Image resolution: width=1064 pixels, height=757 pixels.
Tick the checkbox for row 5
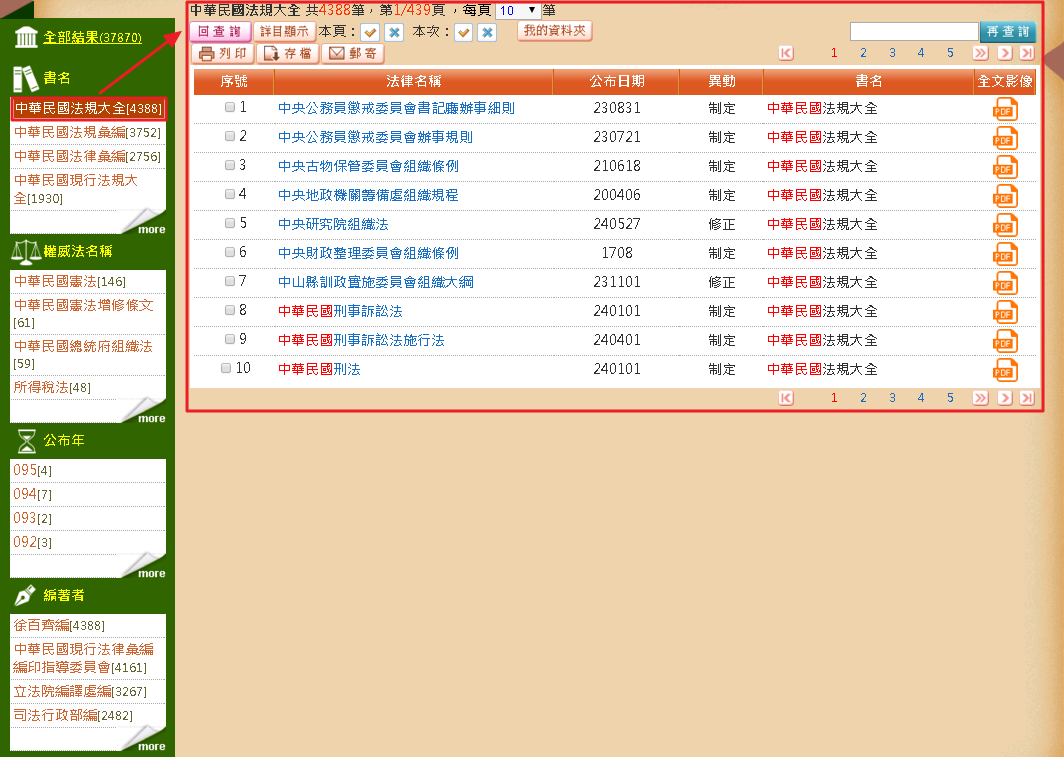pos(230,223)
